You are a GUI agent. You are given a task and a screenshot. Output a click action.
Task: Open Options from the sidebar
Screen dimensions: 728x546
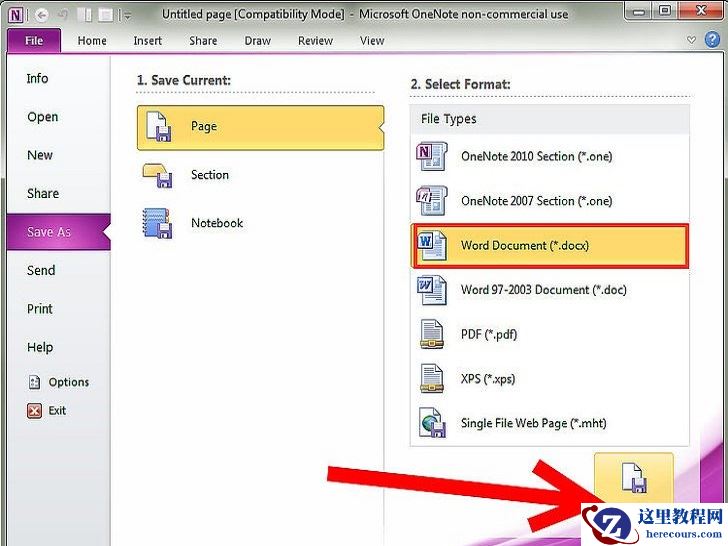click(x=59, y=382)
